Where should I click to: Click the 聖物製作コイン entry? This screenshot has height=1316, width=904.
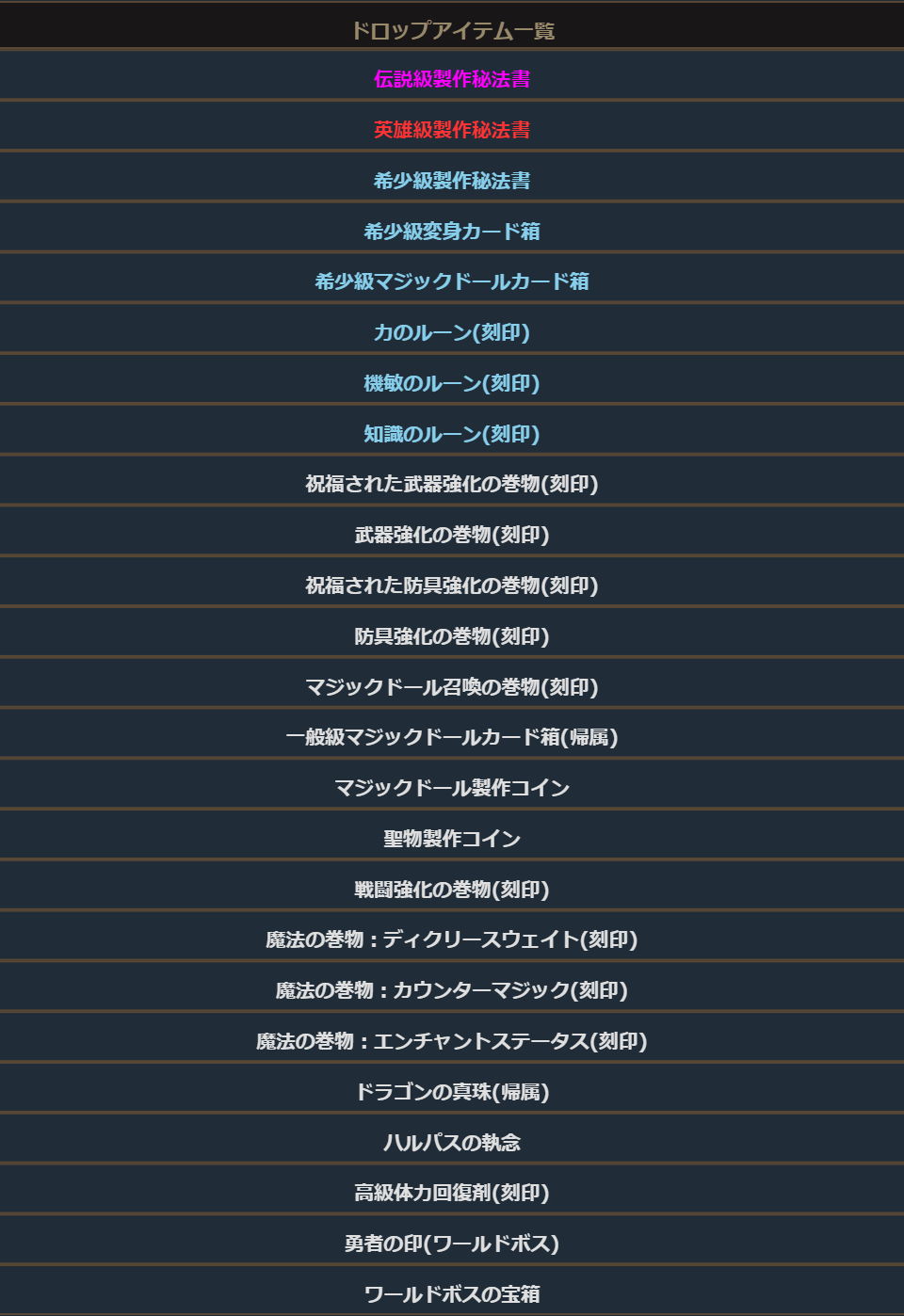[x=452, y=839]
